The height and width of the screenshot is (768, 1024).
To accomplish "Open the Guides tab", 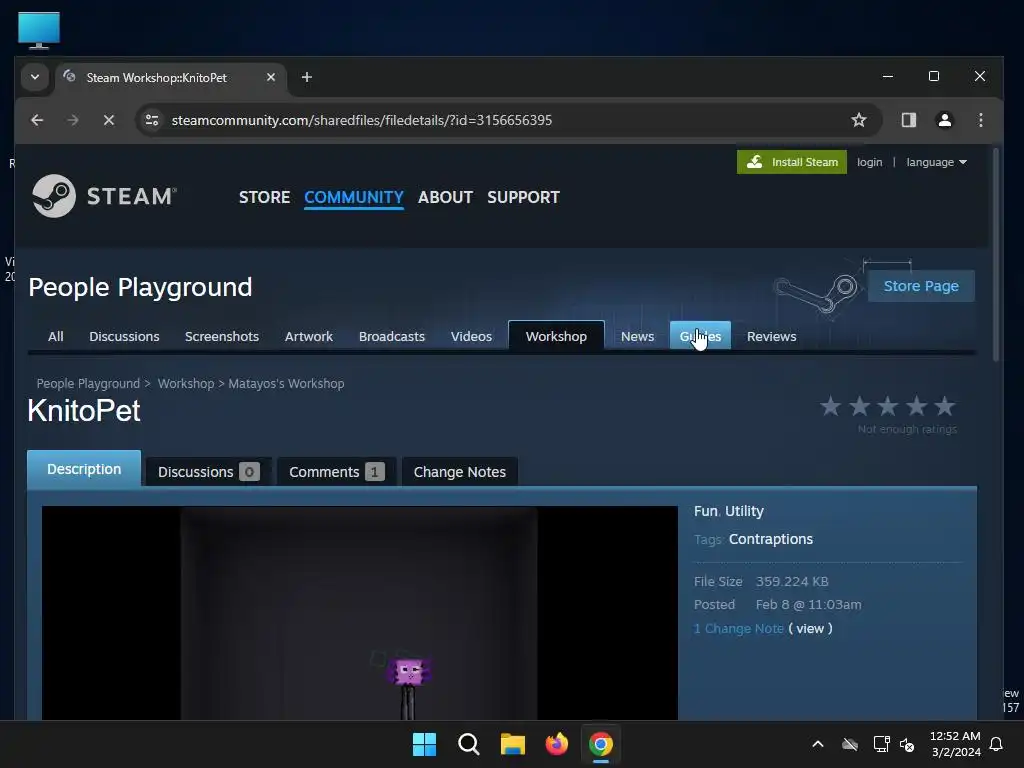I will [x=700, y=336].
